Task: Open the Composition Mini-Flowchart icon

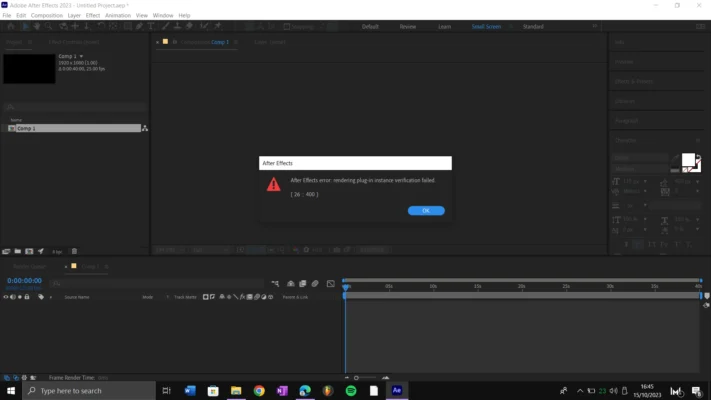Action: pyautogui.click(x=275, y=284)
